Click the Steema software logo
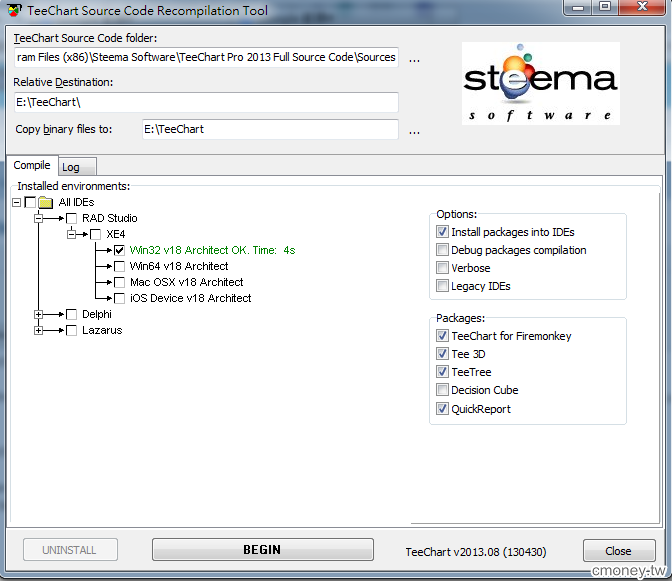This screenshot has height=581, width=672. 540,84
